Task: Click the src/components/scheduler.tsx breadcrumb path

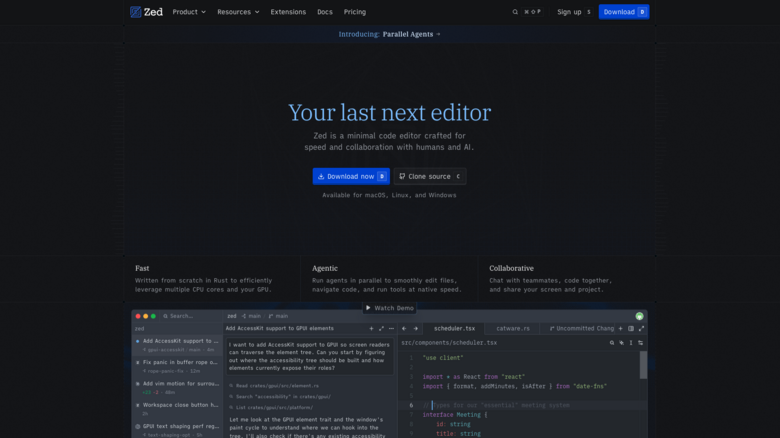Action: tap(449, 343)
